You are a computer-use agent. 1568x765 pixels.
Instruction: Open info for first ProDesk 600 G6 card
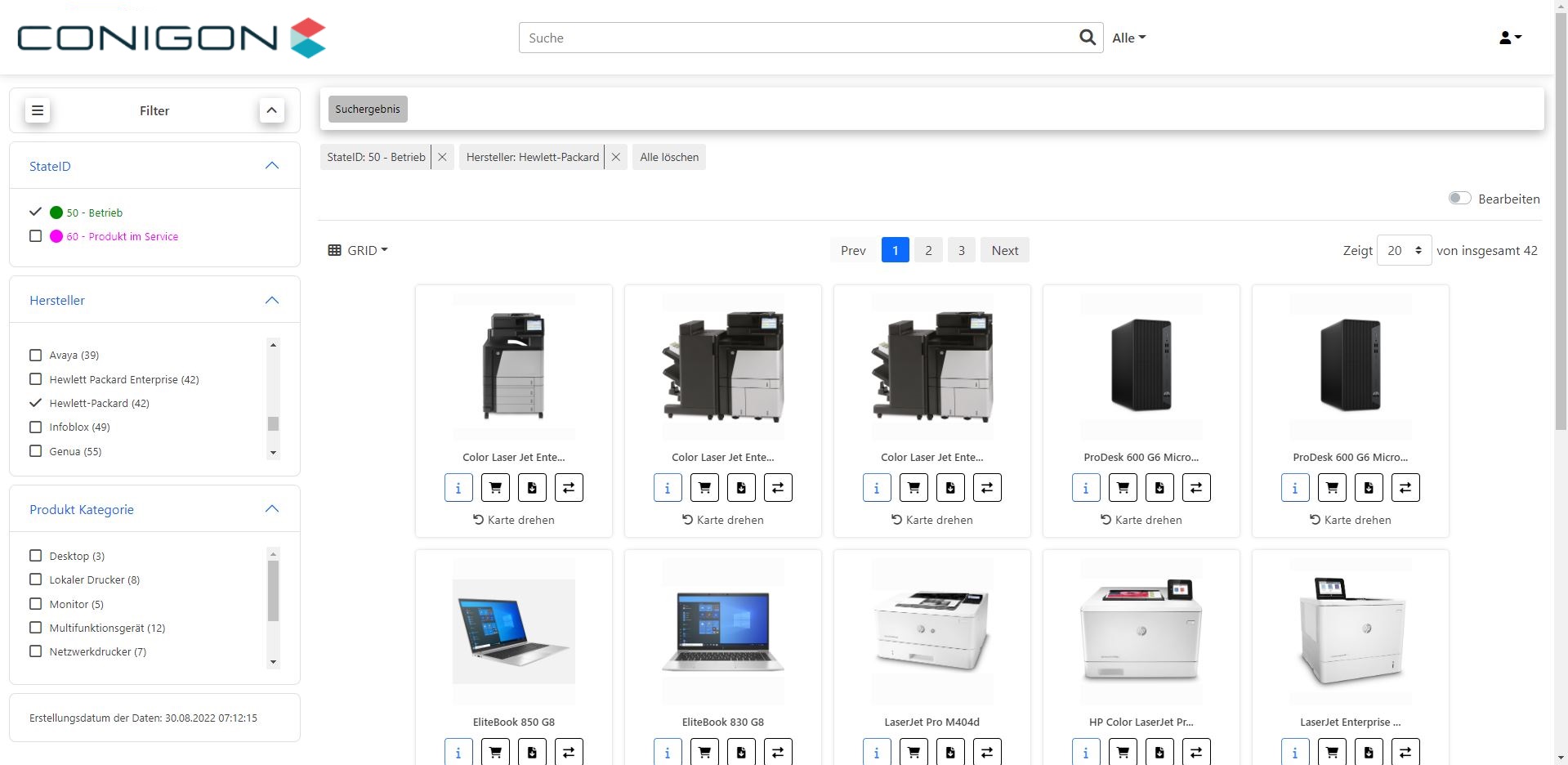coord(1086,488)
